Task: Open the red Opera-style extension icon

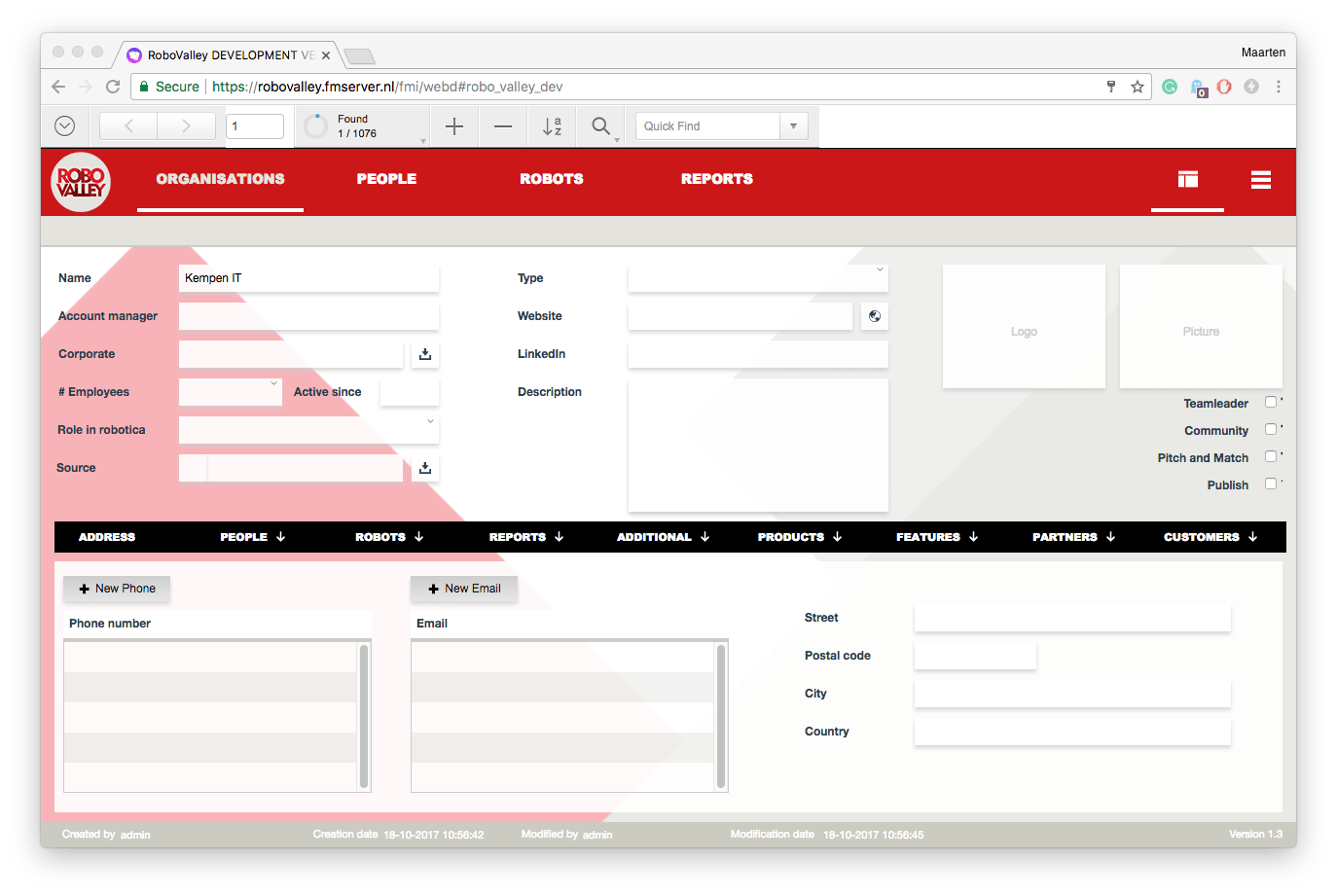Action: [1224, 87]
